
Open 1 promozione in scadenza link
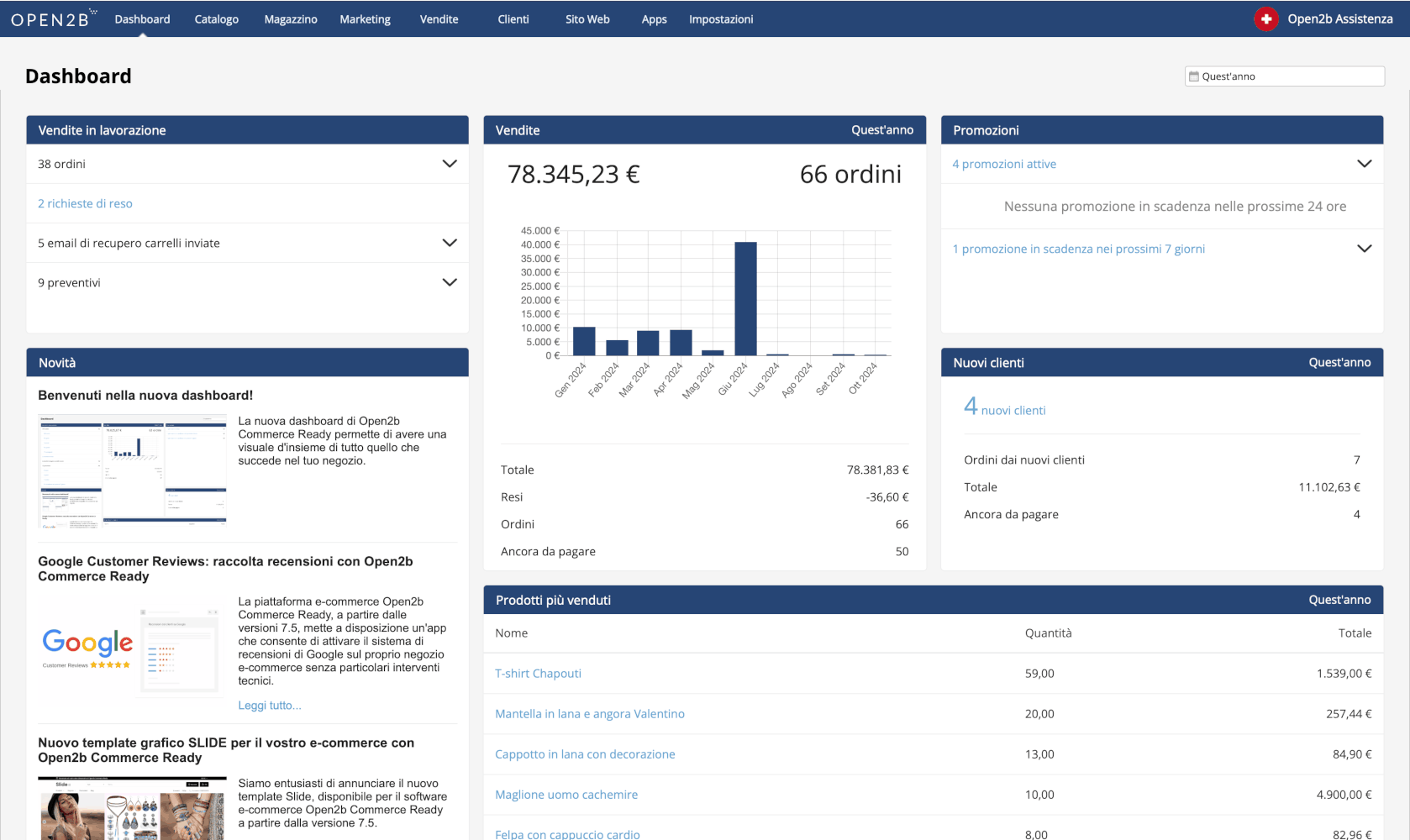pos(1078,249)
